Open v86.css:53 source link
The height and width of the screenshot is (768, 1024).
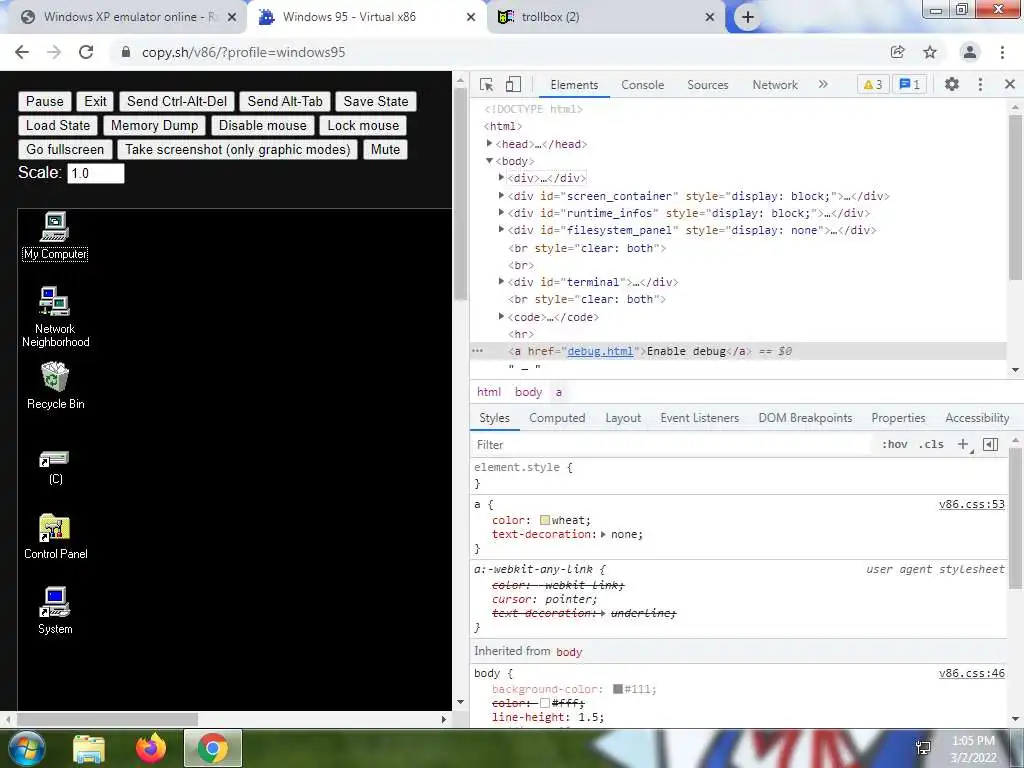[972, 504]
